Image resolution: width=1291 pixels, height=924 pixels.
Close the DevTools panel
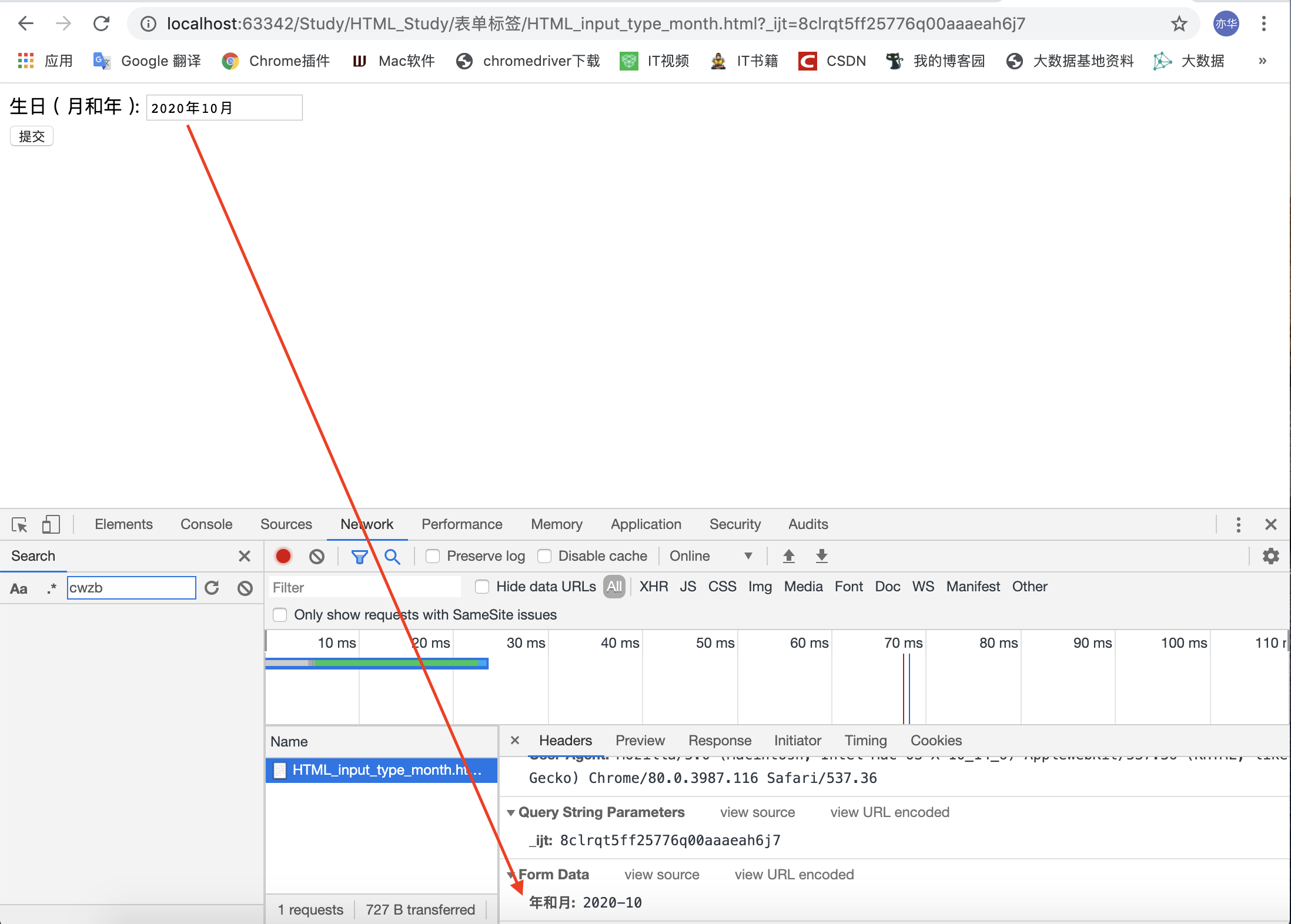1270,524
